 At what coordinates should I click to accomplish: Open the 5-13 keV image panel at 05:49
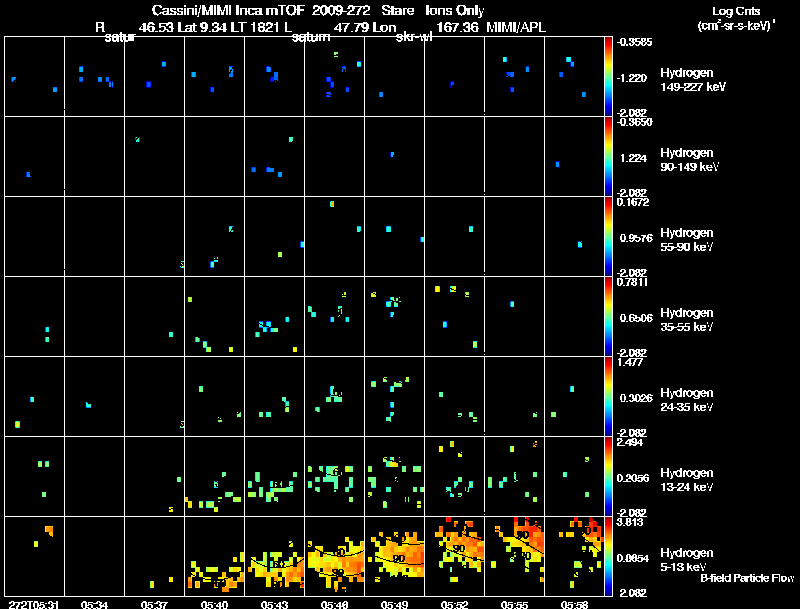[x=394, y=556]
